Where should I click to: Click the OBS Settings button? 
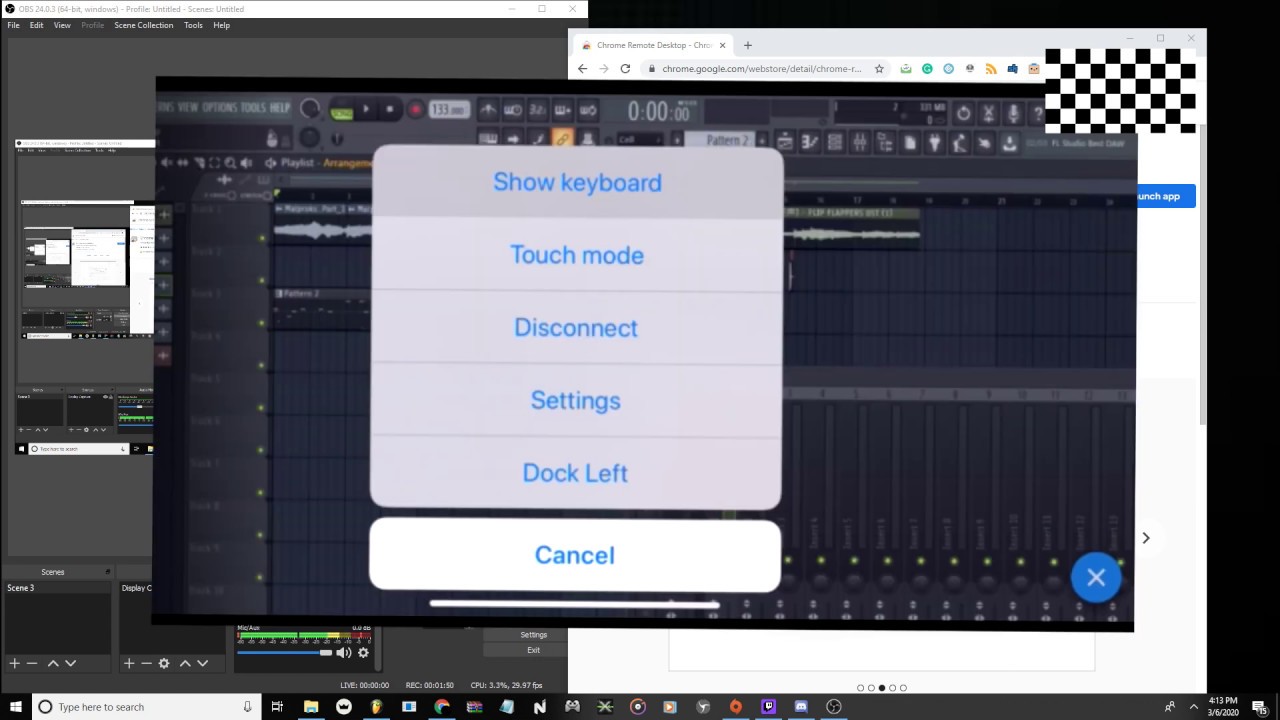pyautogui.click(x=533, y=634)
